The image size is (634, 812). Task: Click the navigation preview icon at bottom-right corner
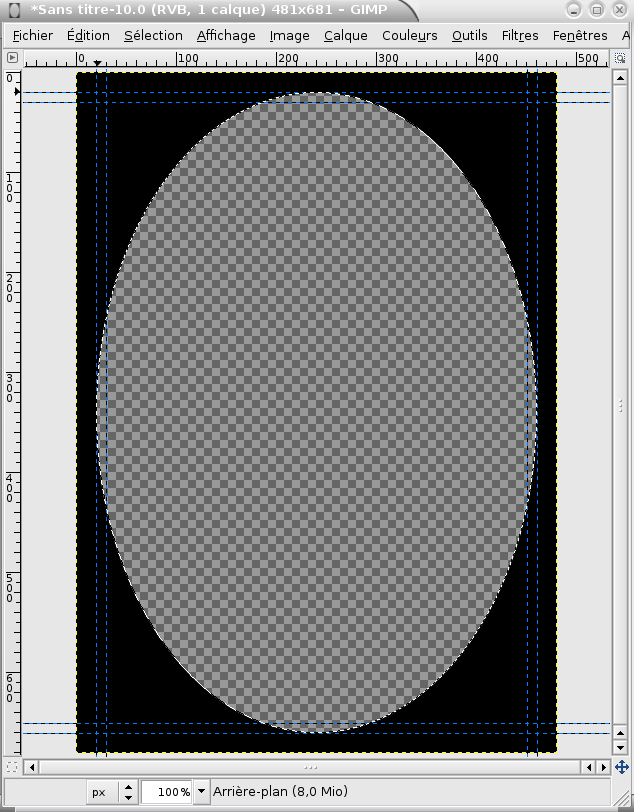coord(621,767)
